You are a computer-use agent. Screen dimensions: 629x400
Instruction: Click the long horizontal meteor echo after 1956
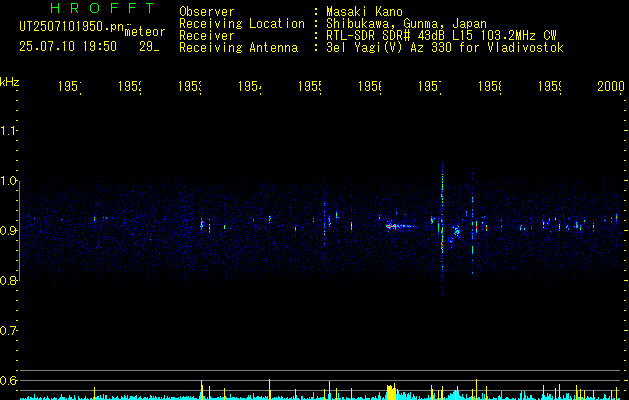[x=402, y=227]
